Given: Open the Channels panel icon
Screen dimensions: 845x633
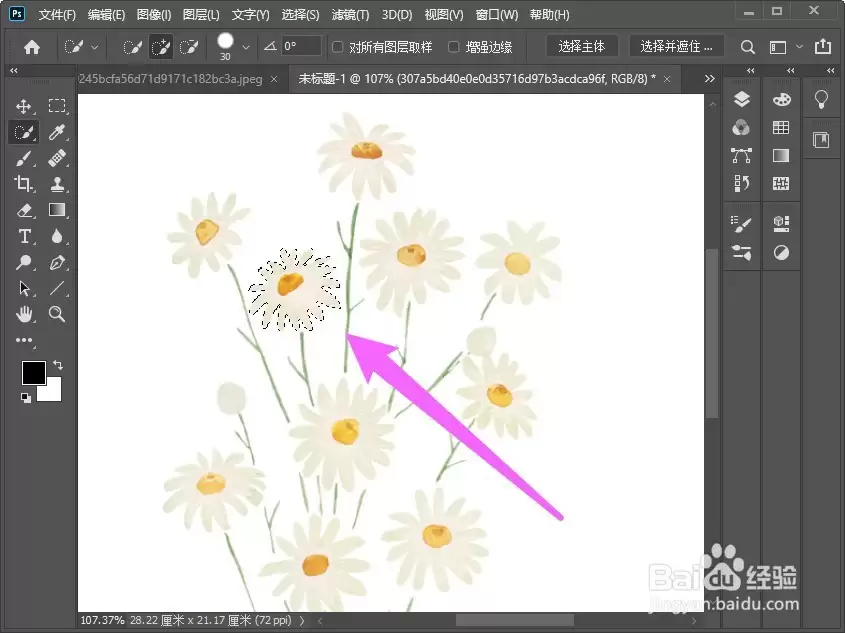Looking at the screenshot, I should click(742, 128).
